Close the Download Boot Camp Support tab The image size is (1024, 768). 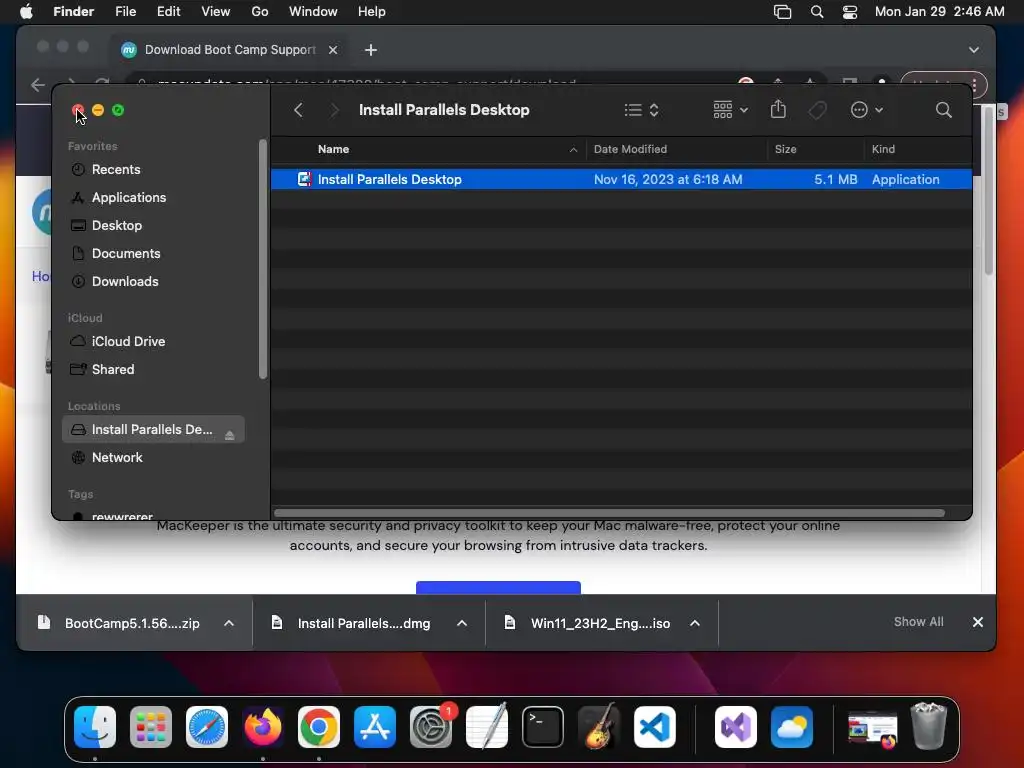pyautogui.click(x=332, y=50)
